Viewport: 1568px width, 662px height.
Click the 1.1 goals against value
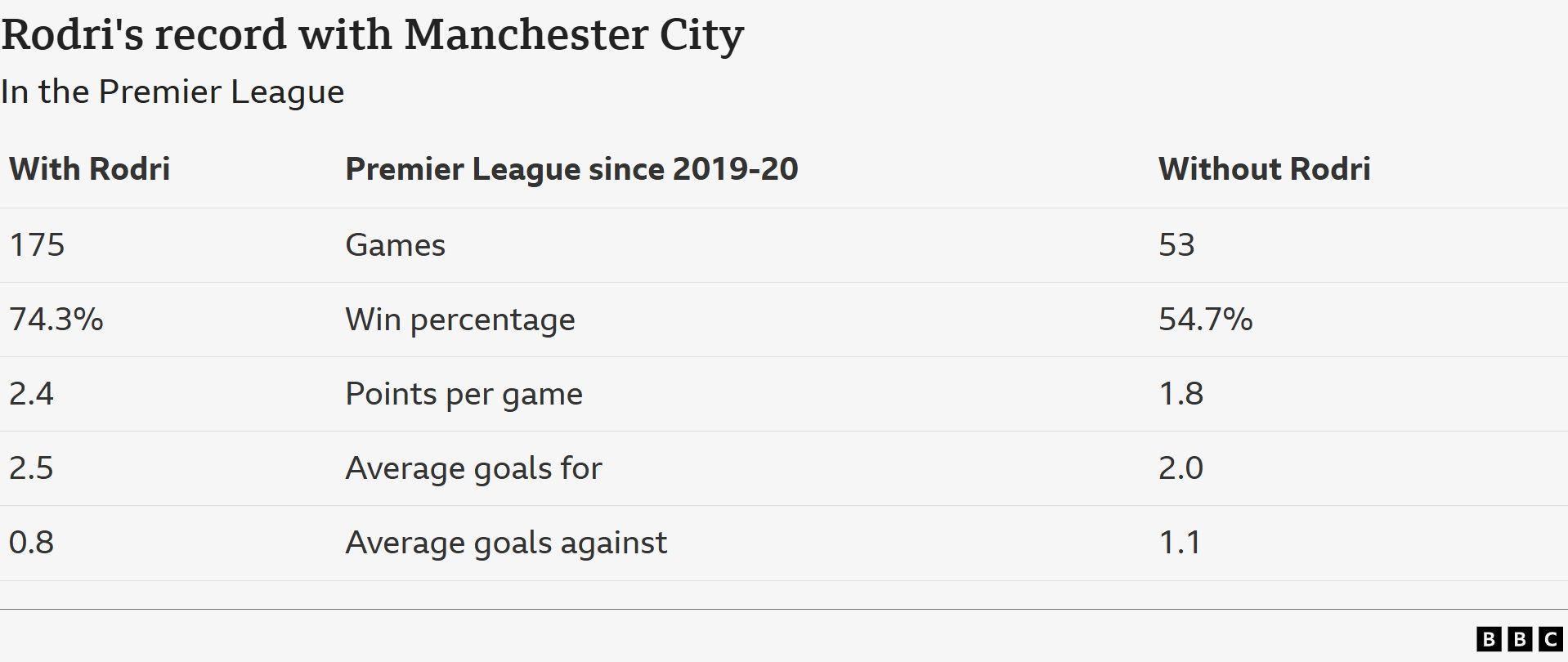click(x=1180, y=543)
